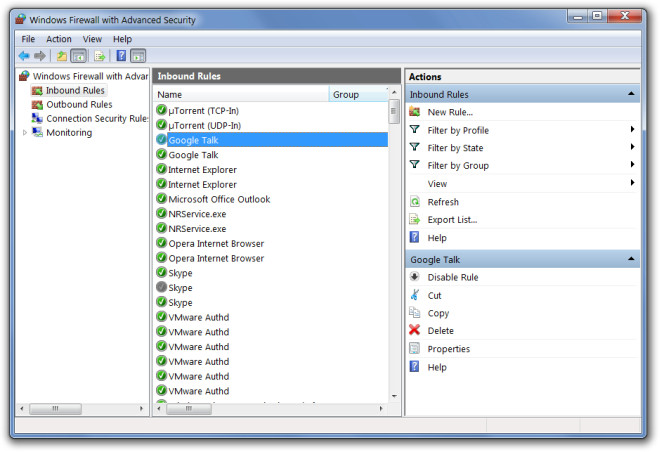Minimize the Windows Firewall window

(578, 17)
